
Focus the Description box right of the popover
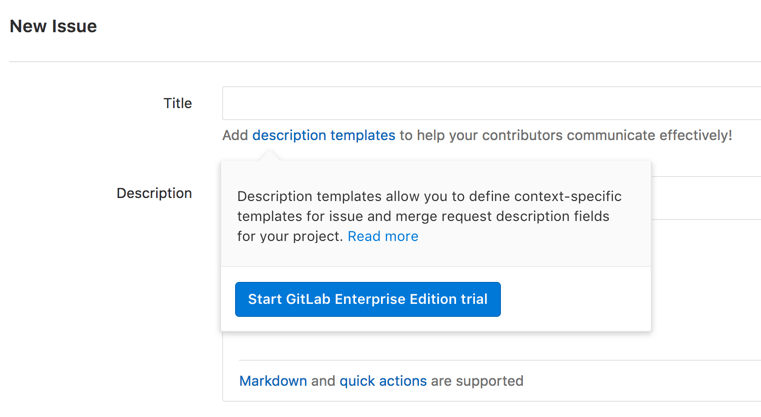pos(705,198)
